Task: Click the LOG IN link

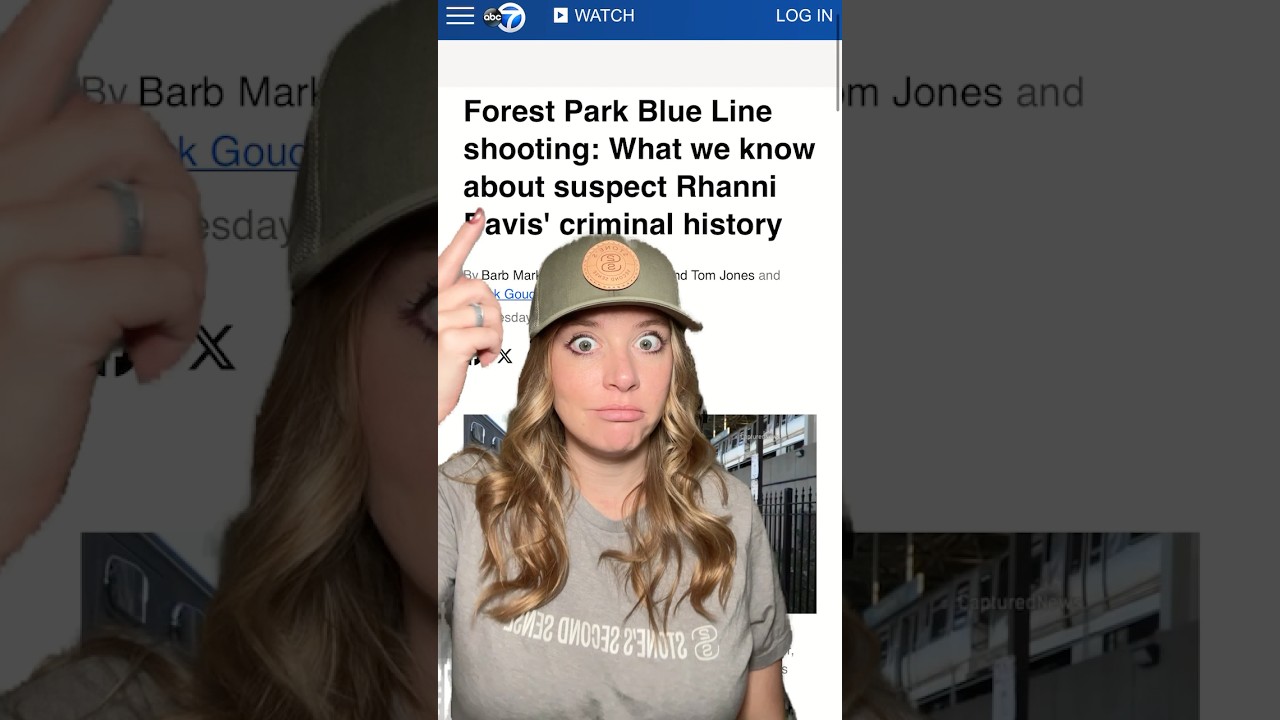Action: [x=804, y=15]
